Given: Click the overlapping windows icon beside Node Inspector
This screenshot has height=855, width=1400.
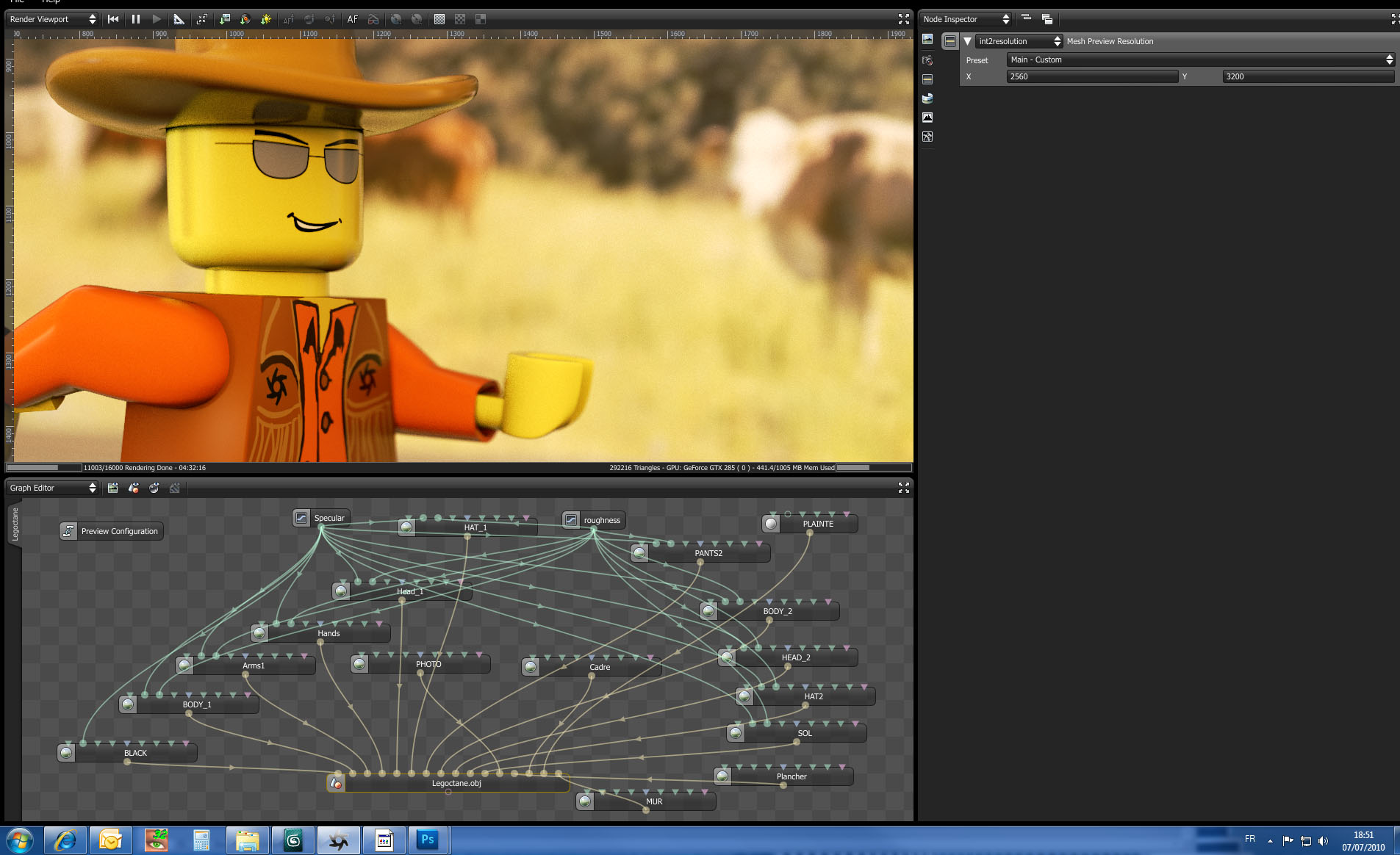Looking at the screenshot, I should 1047,19.
